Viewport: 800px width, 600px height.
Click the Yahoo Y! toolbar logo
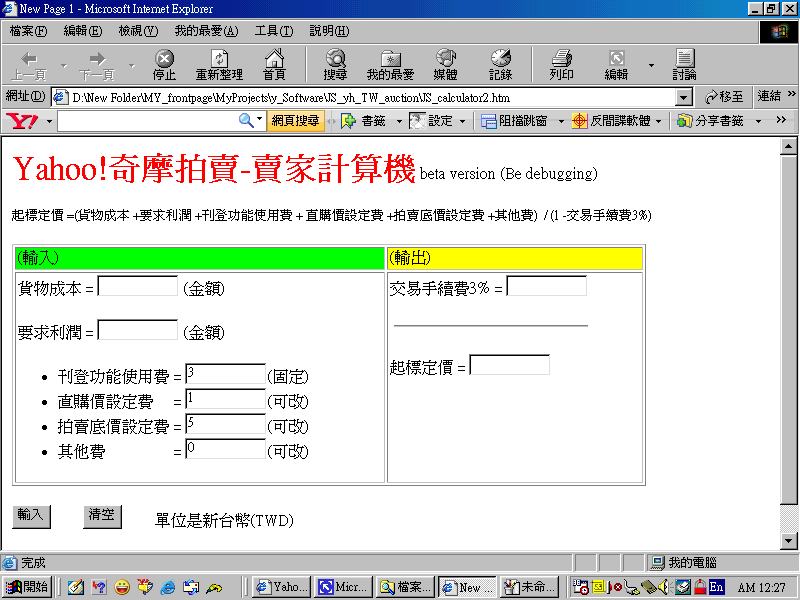coord(21,121)
